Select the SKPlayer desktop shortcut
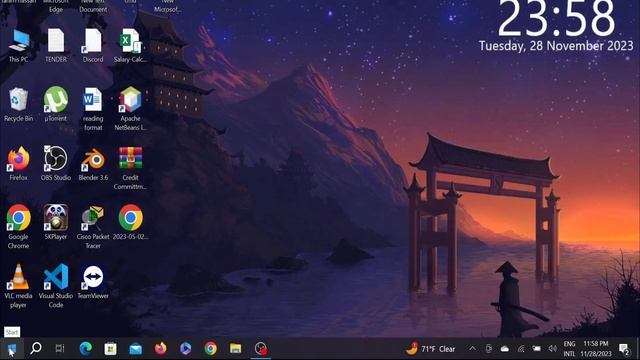 point(56,223)
